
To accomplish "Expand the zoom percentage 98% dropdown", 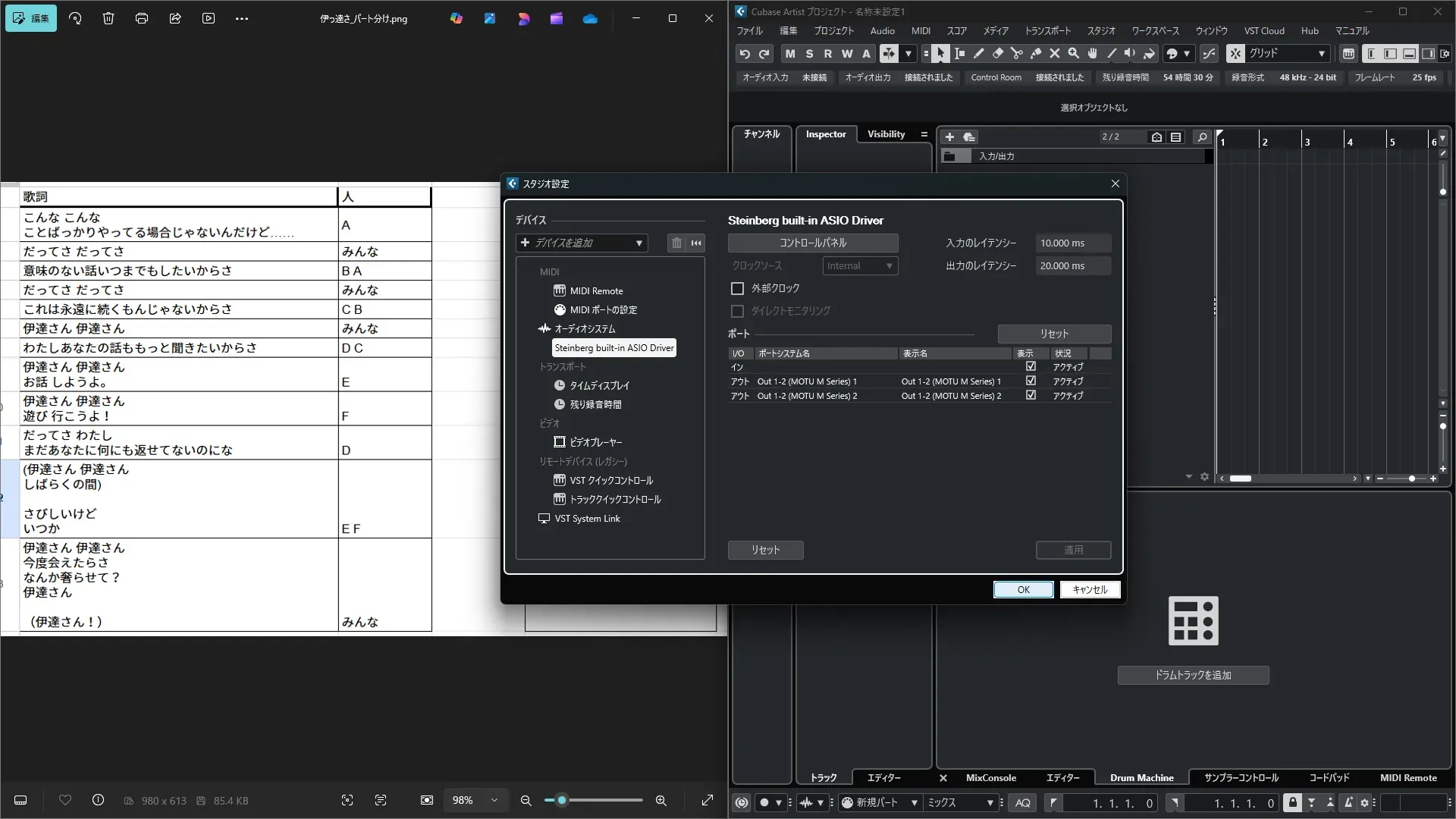I will point(494,801).
